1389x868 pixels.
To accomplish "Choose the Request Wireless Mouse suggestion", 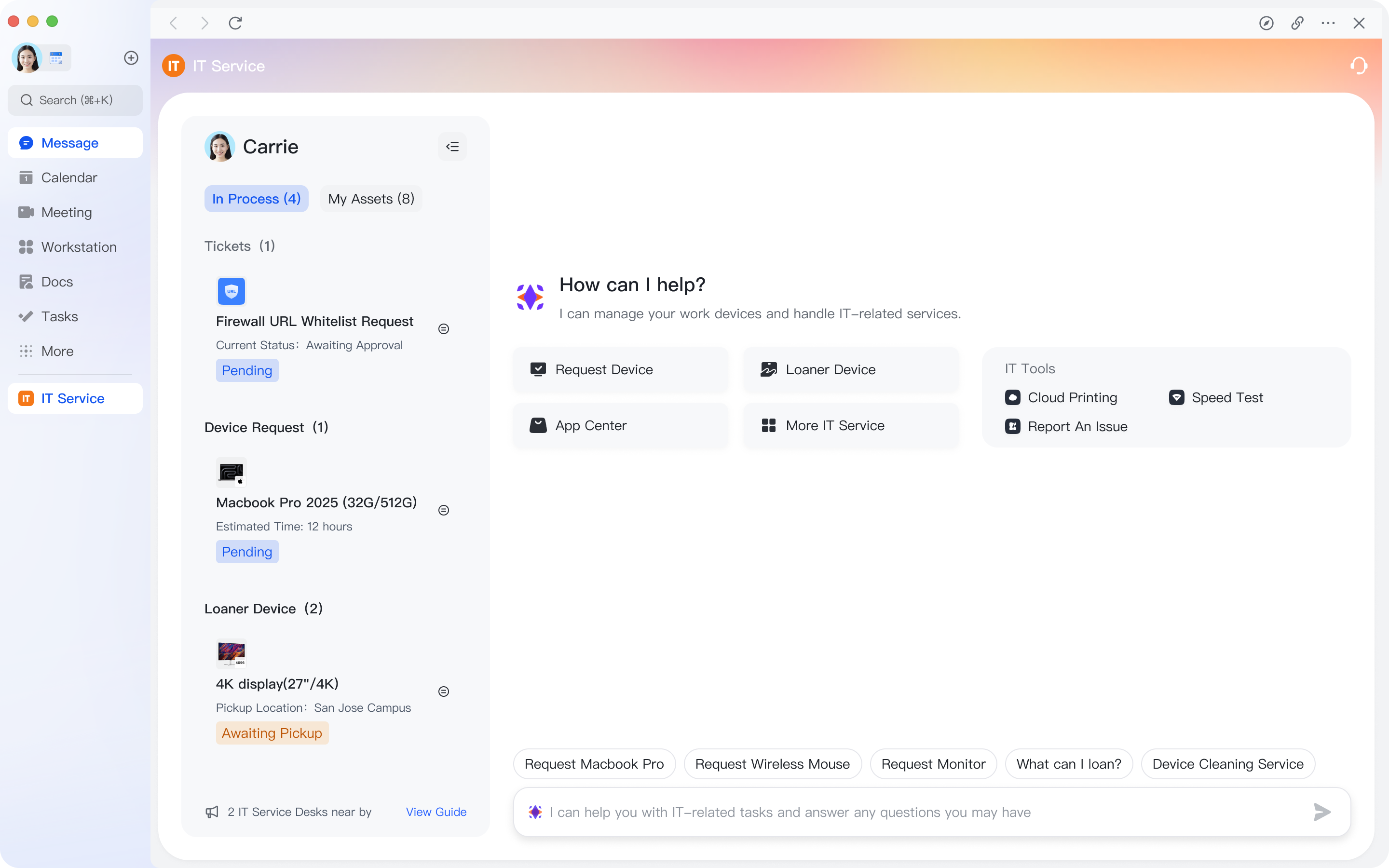I will (772, 764).
